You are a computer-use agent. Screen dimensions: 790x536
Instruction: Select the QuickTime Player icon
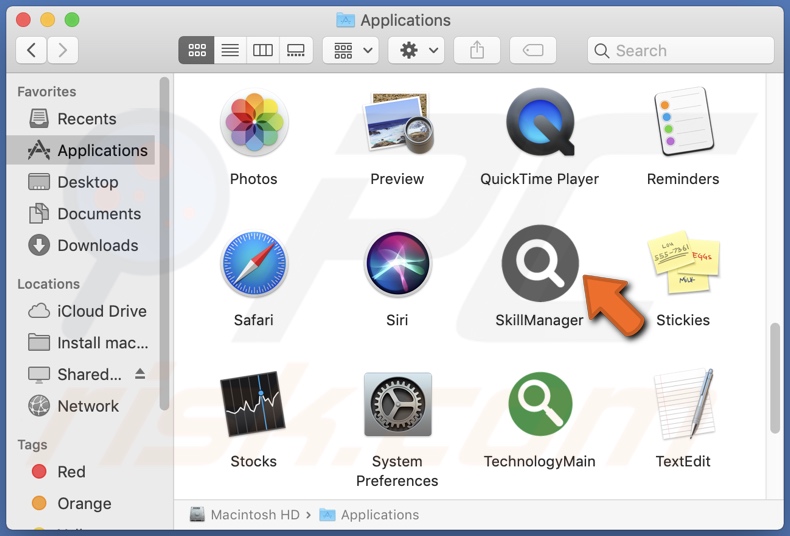pos(540,122)
